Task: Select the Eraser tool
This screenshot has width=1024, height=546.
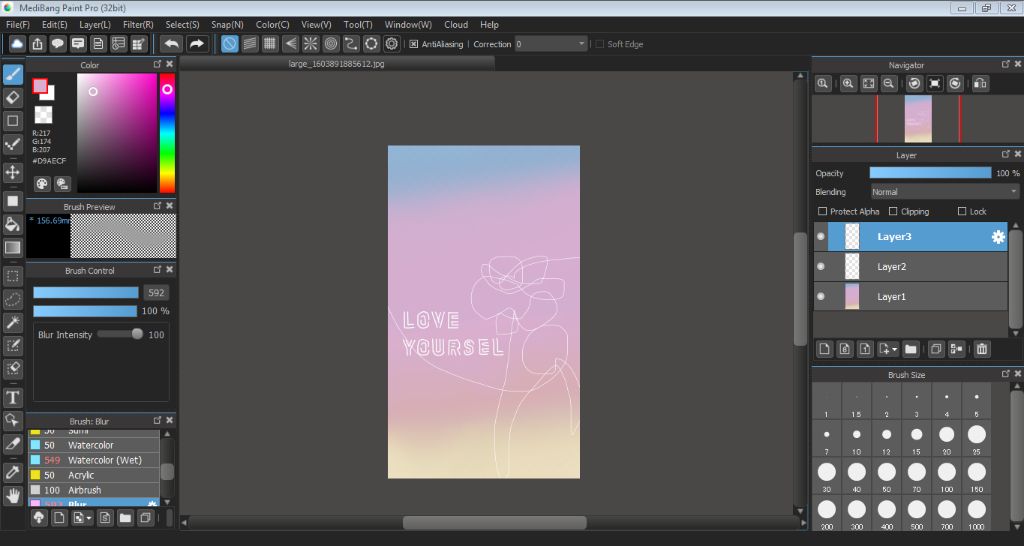Action: [x=12, y=98]
